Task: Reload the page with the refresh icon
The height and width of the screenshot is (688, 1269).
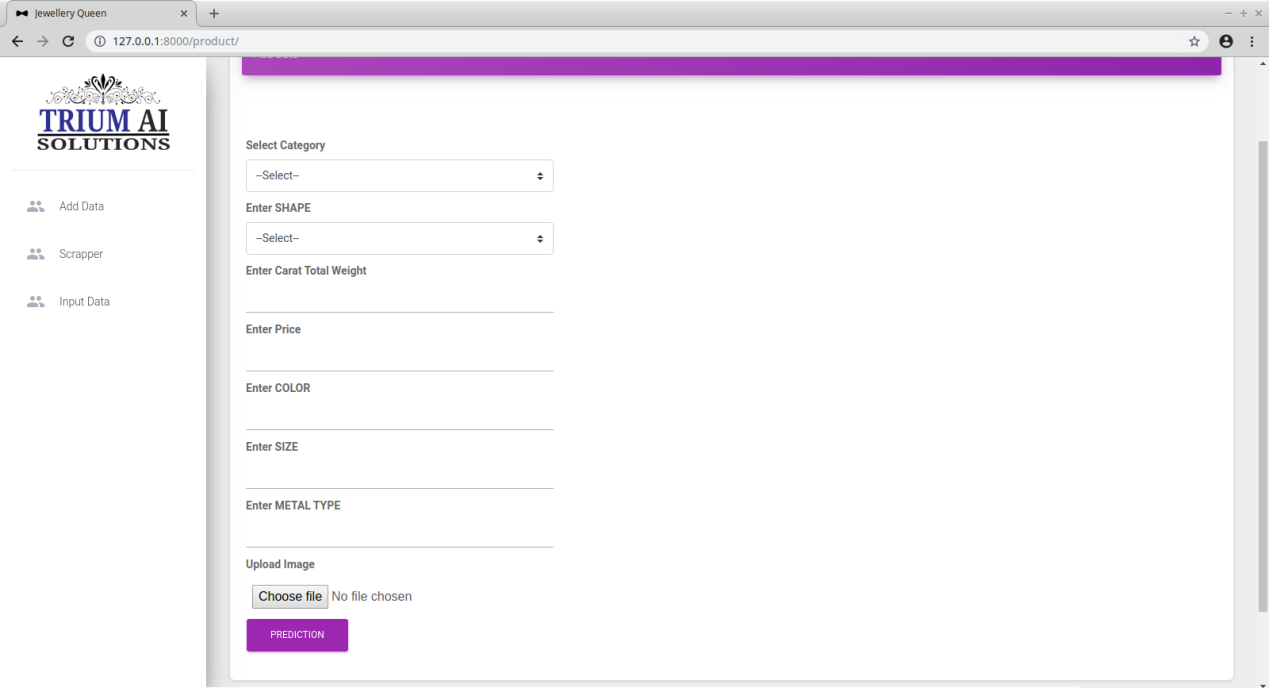Action: pyautogui.click(x=68, y=41)
